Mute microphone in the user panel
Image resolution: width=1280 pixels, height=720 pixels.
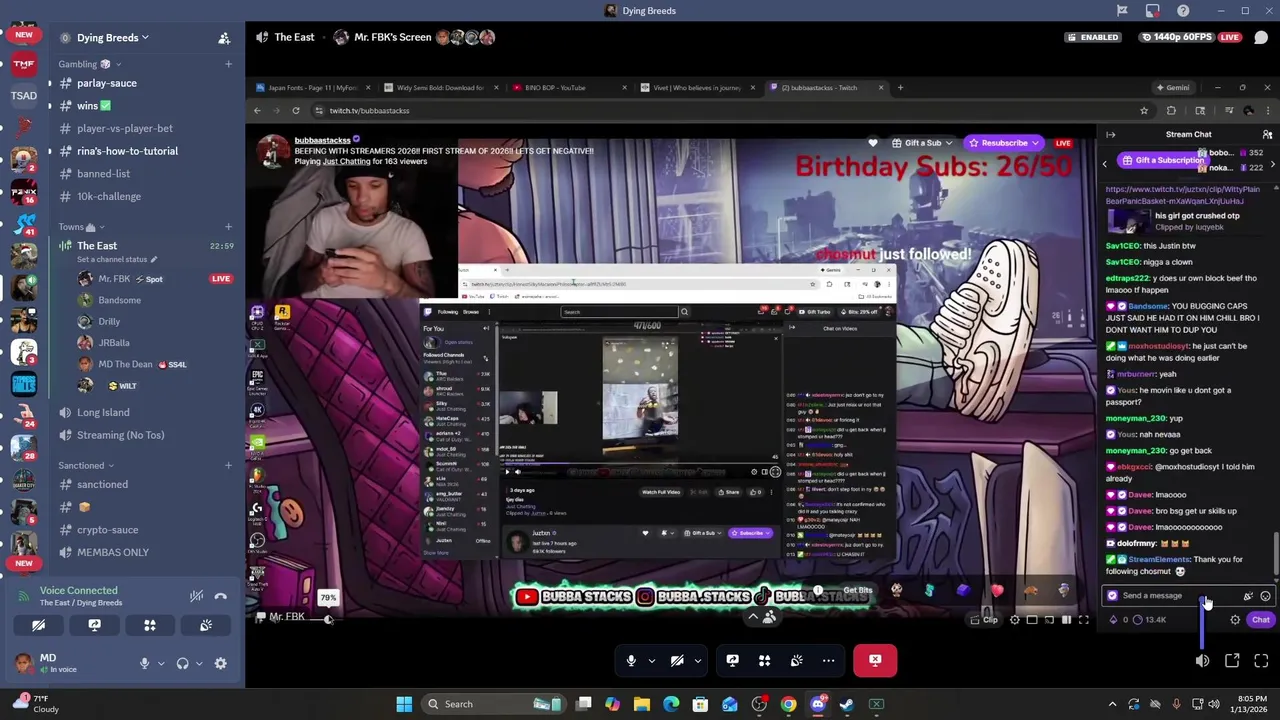click(144, 663)
